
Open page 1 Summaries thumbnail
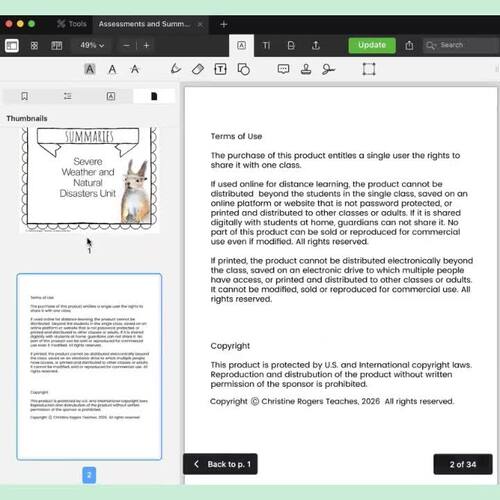[89, 179]
